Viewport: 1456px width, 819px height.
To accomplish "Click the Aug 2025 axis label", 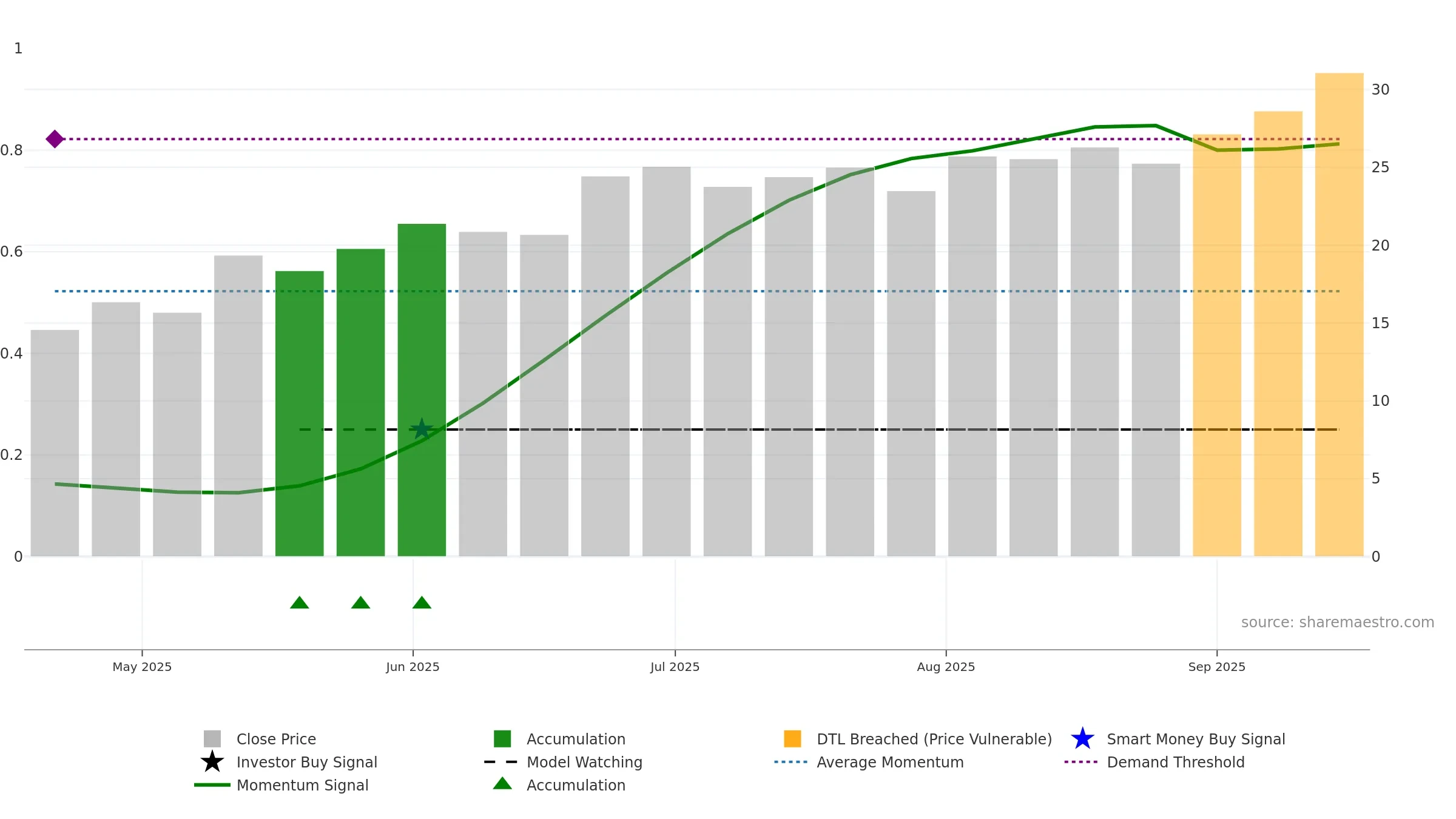I will [946, 667].
